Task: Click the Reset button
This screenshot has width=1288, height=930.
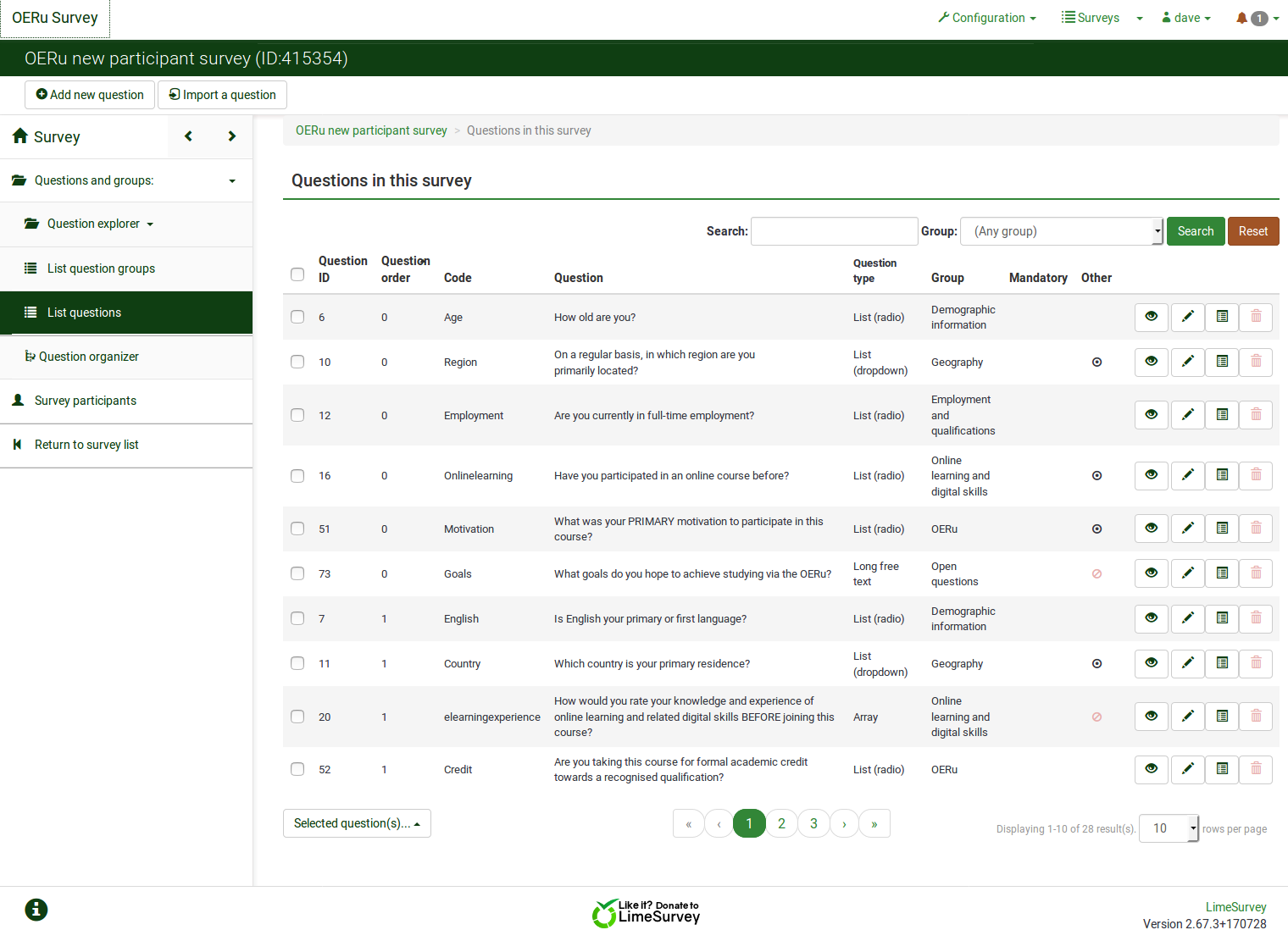Action: [1253, 231]
